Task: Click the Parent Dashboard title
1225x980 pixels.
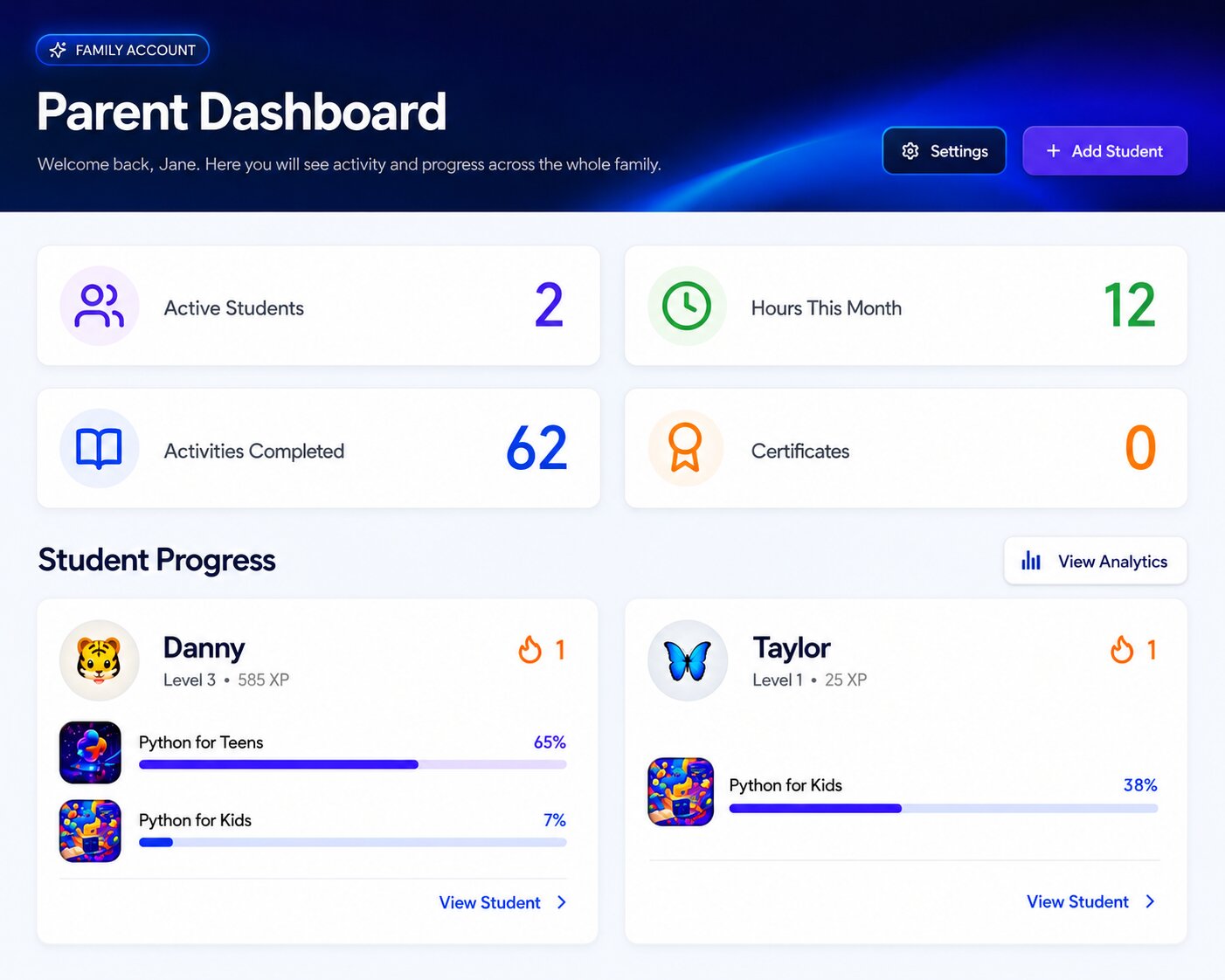Action: [242, 112]
